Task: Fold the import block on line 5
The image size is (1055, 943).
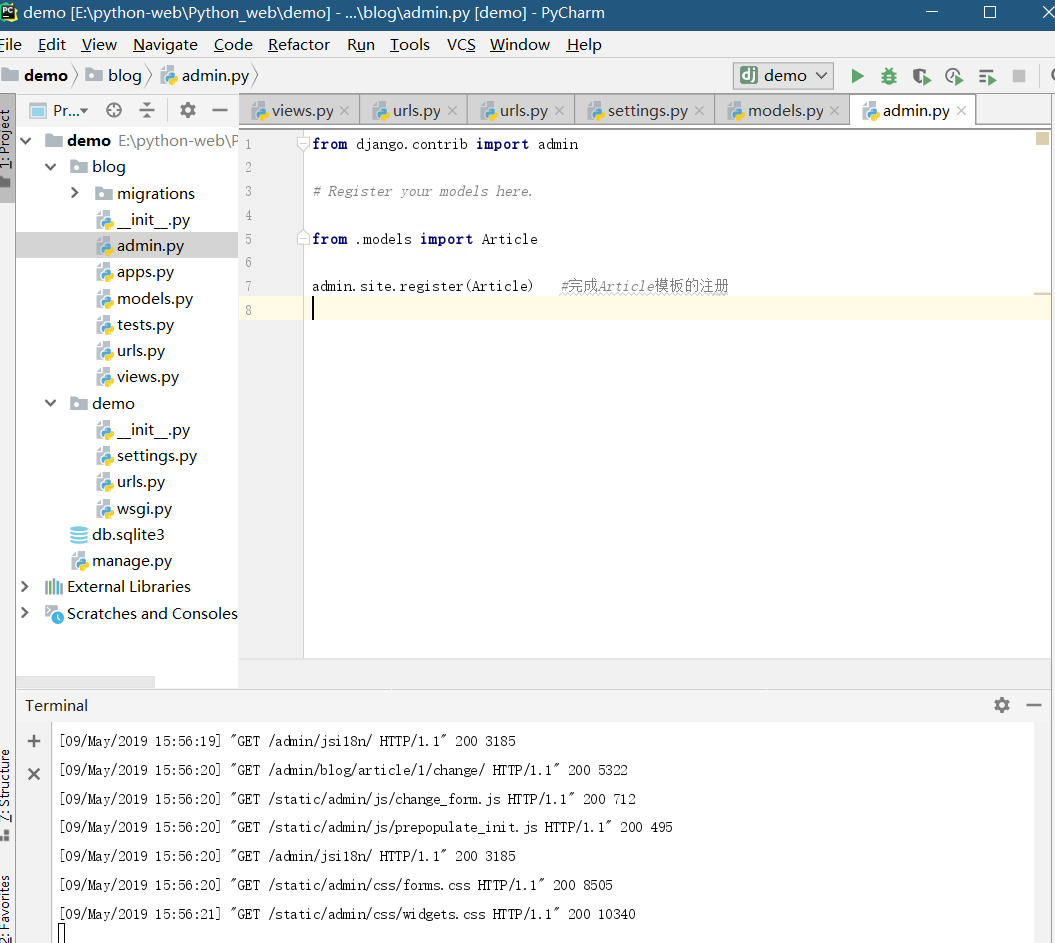Action: 303,238
